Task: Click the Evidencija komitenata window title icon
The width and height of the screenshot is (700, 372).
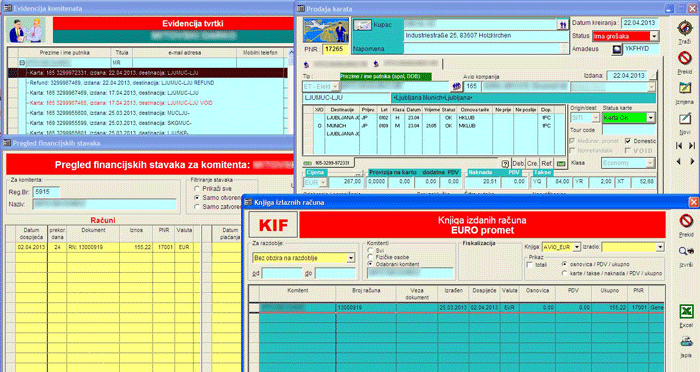Action: [x=8, y=8]
